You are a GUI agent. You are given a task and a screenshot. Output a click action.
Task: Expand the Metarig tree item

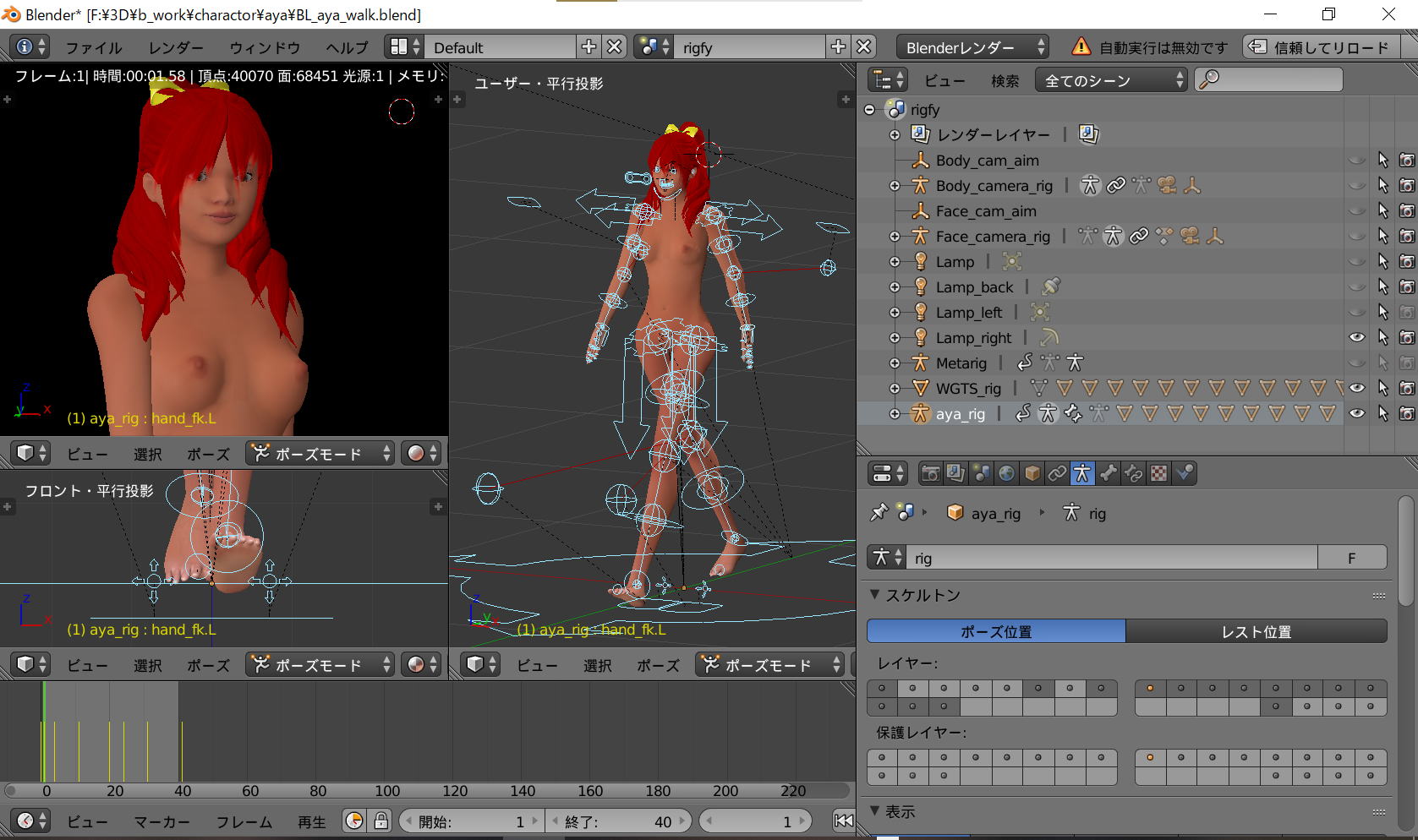895,363
